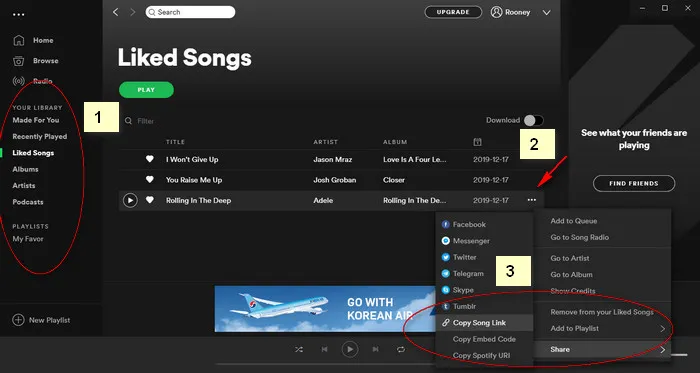The width and height of the screenshot is (700, 373).
Task: Click the UPGRADE button
Action: tap(453, 12)
